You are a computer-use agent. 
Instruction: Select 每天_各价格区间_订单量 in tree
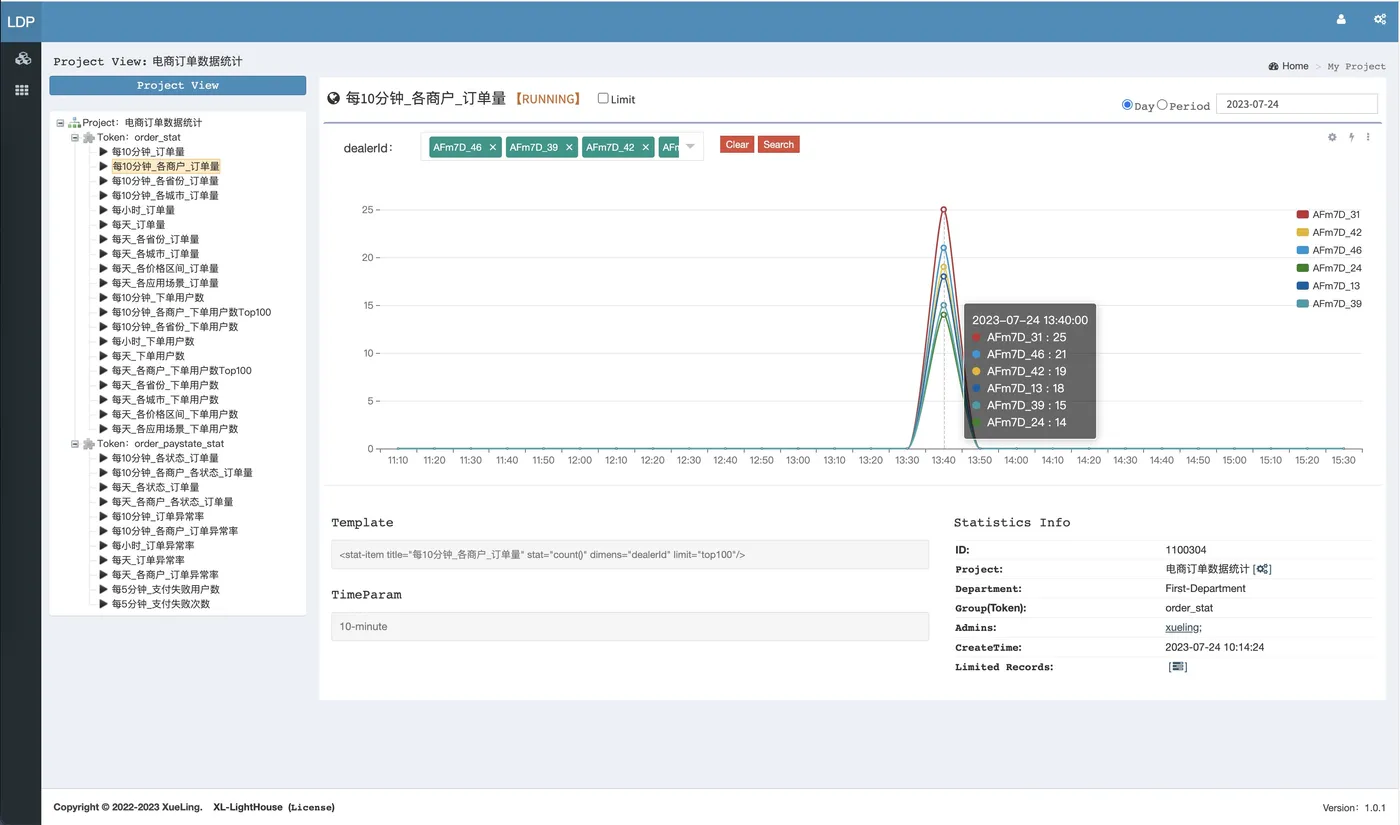tap(165, 269)
